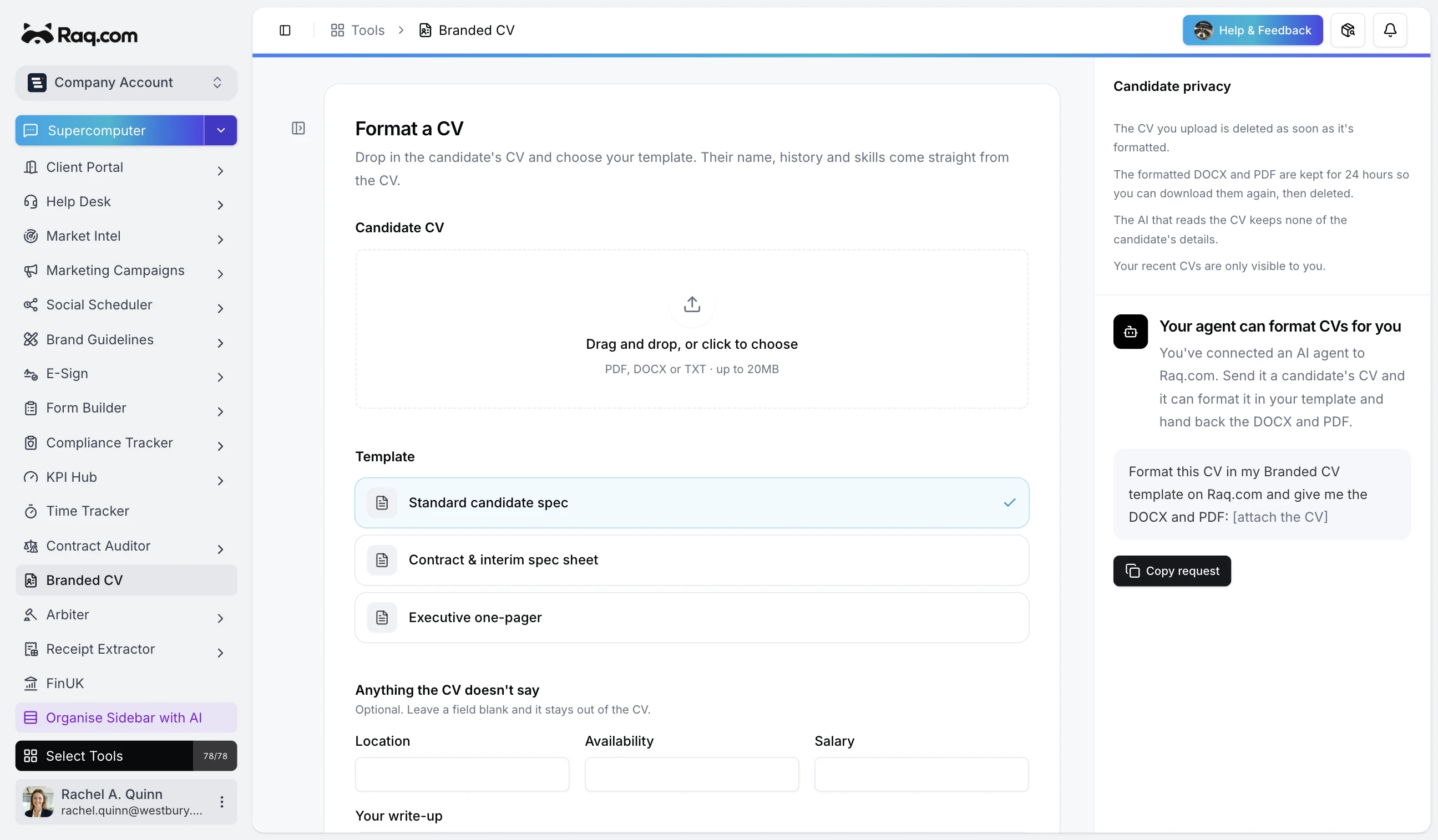Screen dimensions: 1438x840
Task: Open the Raq.com logo home link
Action: tap(79, 35)
